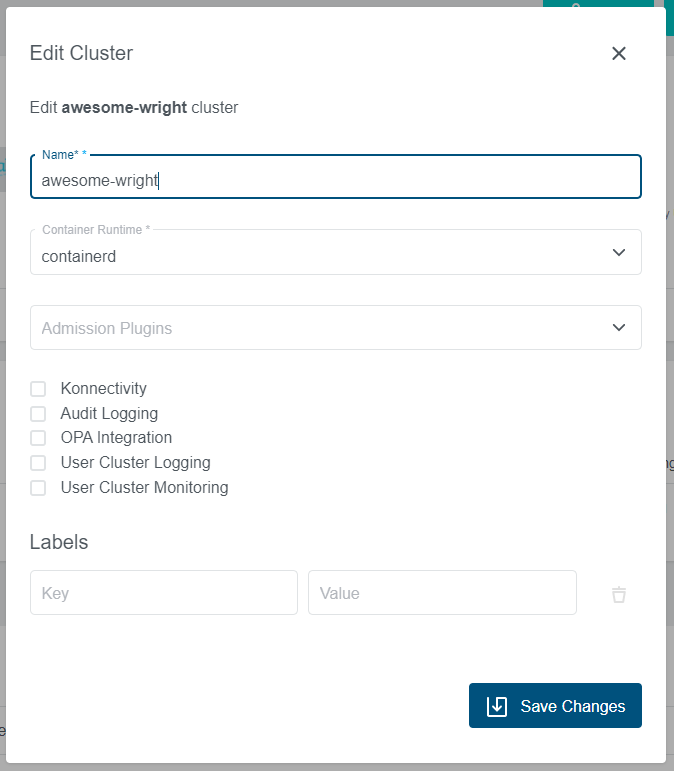The image size is (674, 771).
Task: Check the OPA Integration box
Action: click(x=38, y=438)
